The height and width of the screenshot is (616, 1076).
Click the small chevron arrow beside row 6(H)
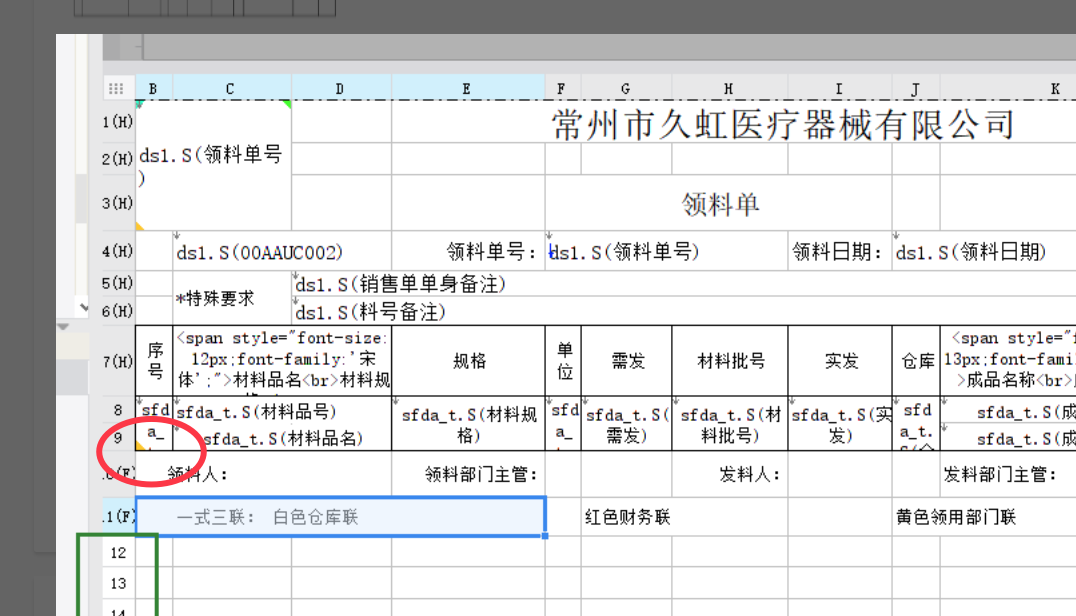click(x=84, y=307)
